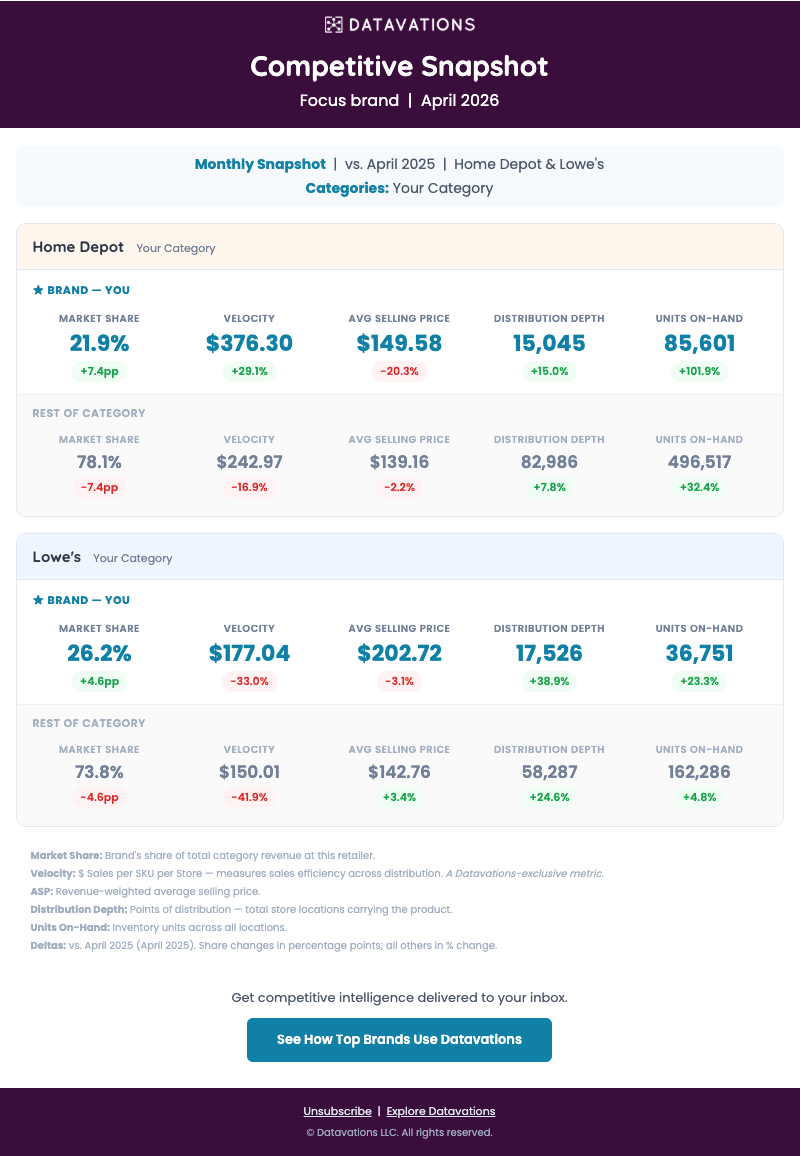
Task: Open See How Top Brands Use Datavations
Action: [399, 1040]
